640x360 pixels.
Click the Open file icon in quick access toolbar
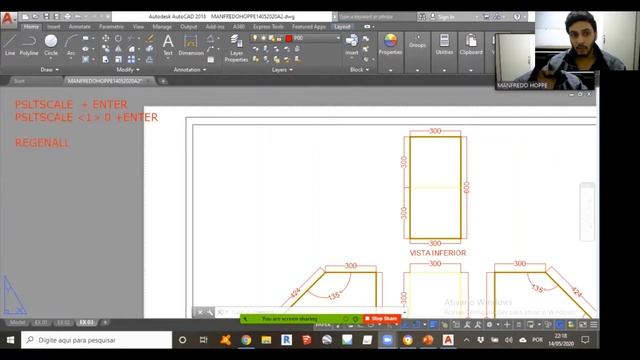[x=36, y=17]
